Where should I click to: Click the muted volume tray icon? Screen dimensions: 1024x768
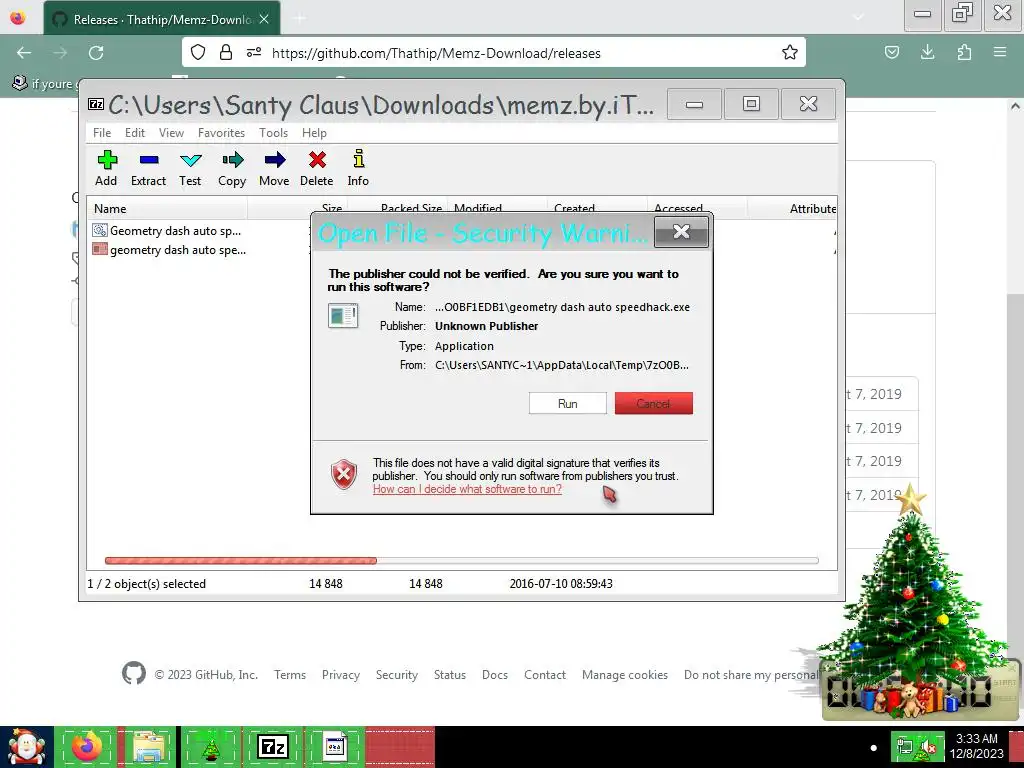(929, 746)
